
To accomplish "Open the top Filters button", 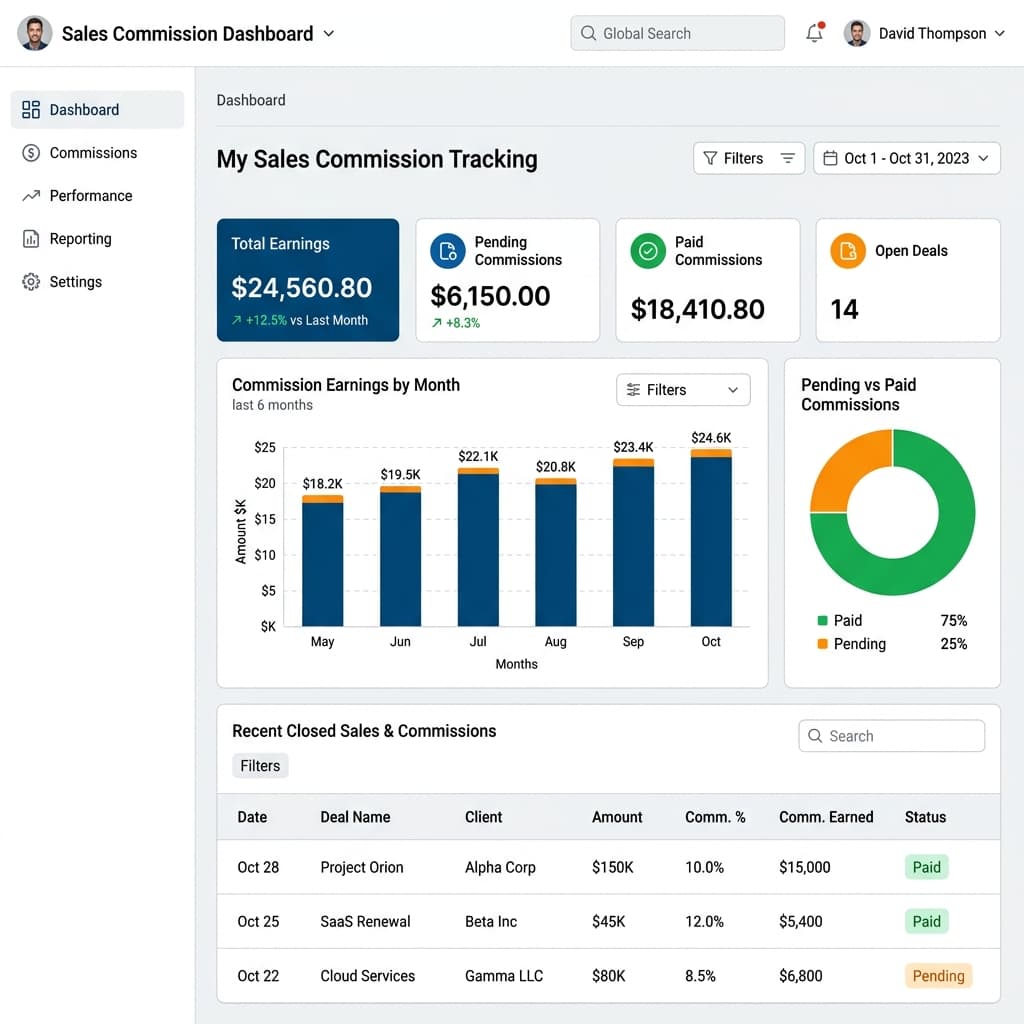I will point(748,158).
